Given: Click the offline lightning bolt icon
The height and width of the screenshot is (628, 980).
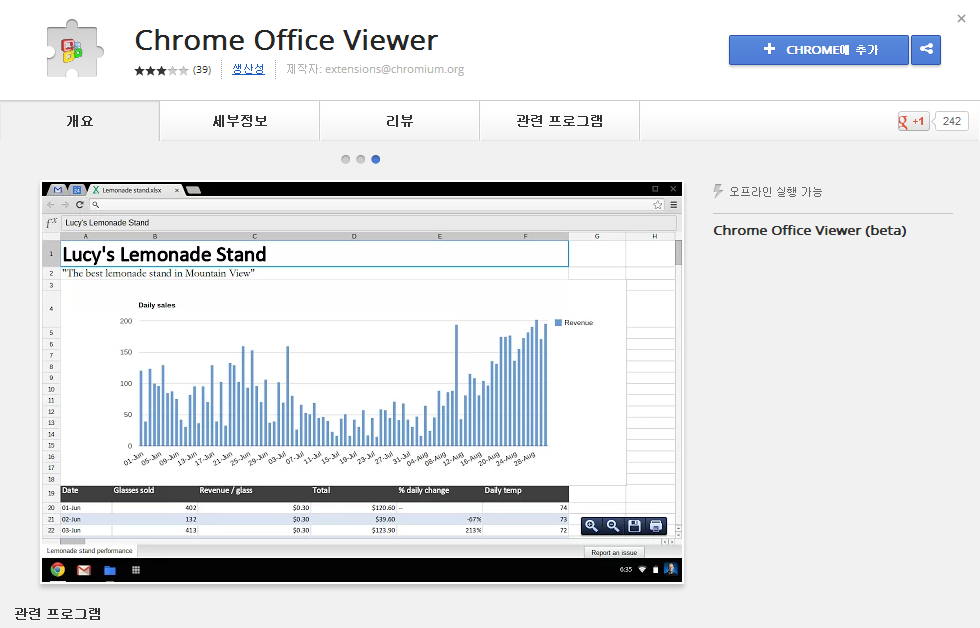Looking at the screenshot, I should 718,191.
